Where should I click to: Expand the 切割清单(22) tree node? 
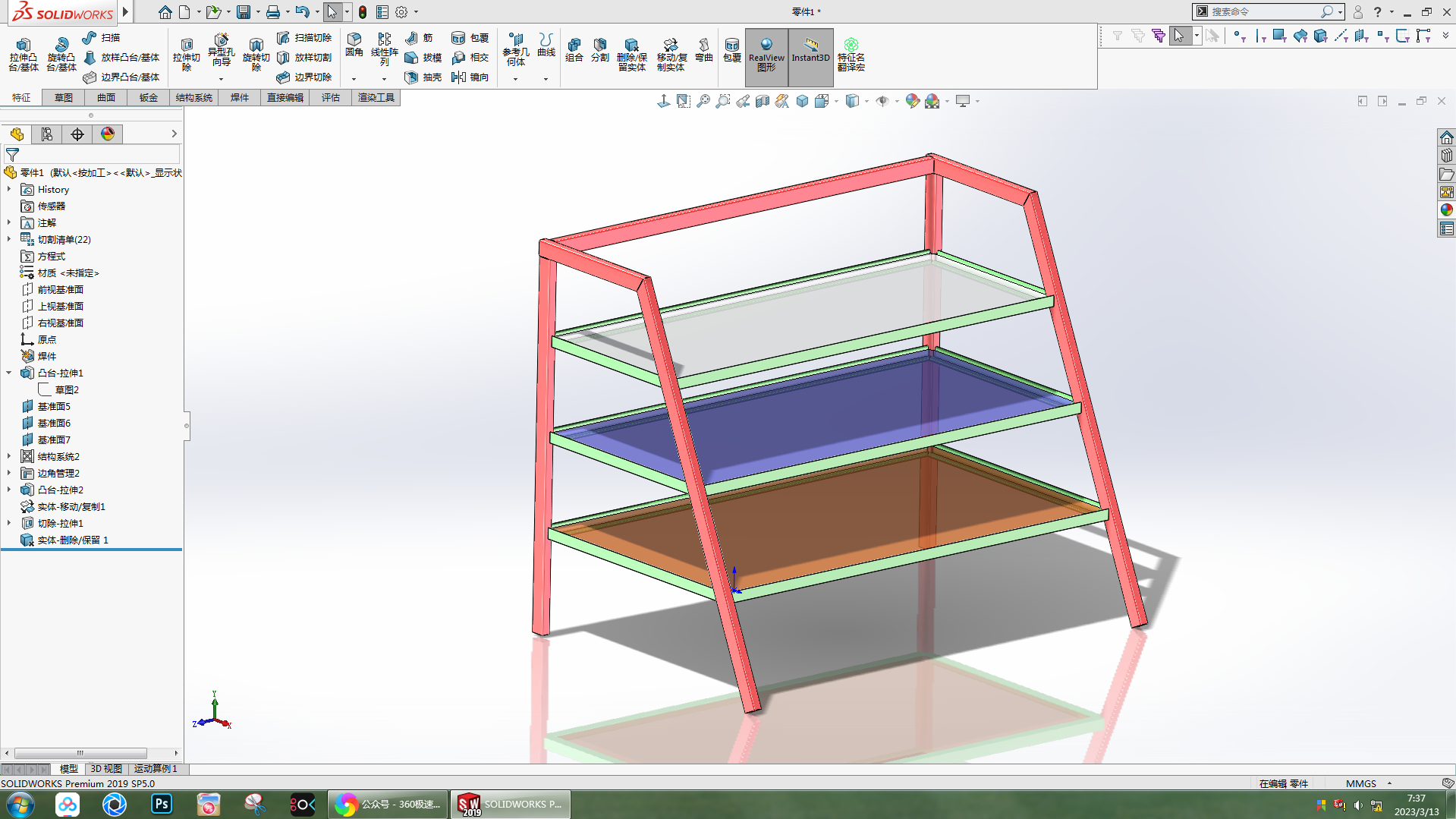9,239
